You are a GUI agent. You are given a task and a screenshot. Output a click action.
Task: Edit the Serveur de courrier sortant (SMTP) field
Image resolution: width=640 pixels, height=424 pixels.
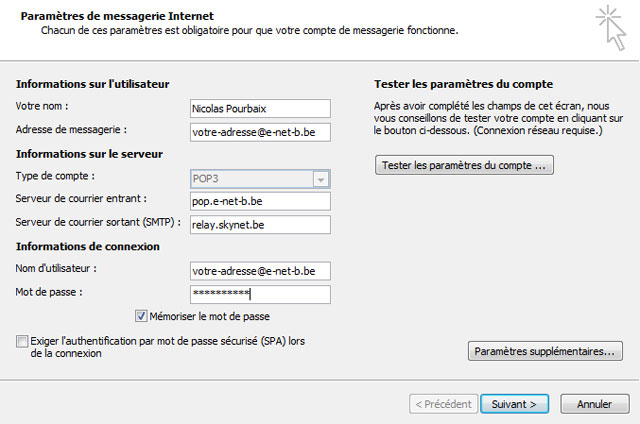pyautogui.click(x=259, y=224)
